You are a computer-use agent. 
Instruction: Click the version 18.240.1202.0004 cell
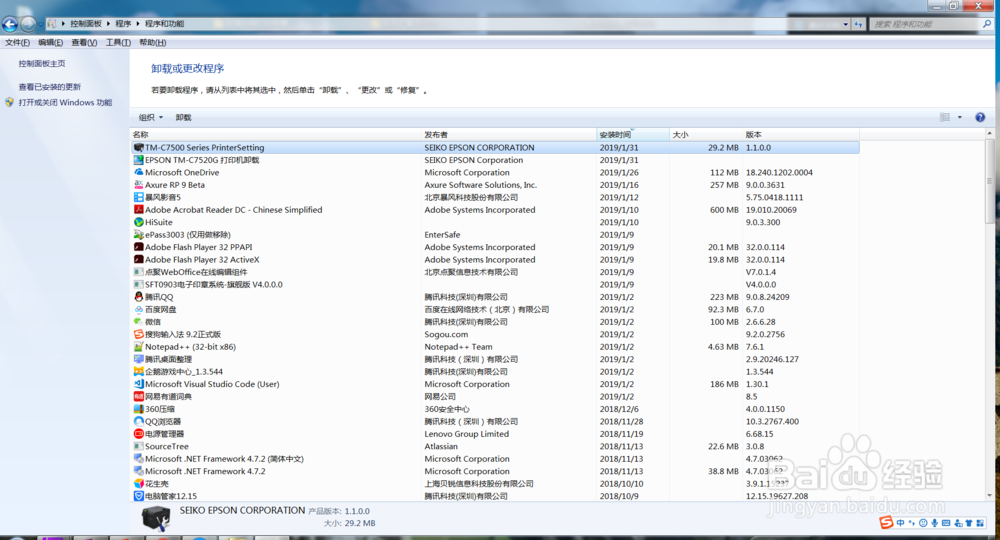coord(779,172)
